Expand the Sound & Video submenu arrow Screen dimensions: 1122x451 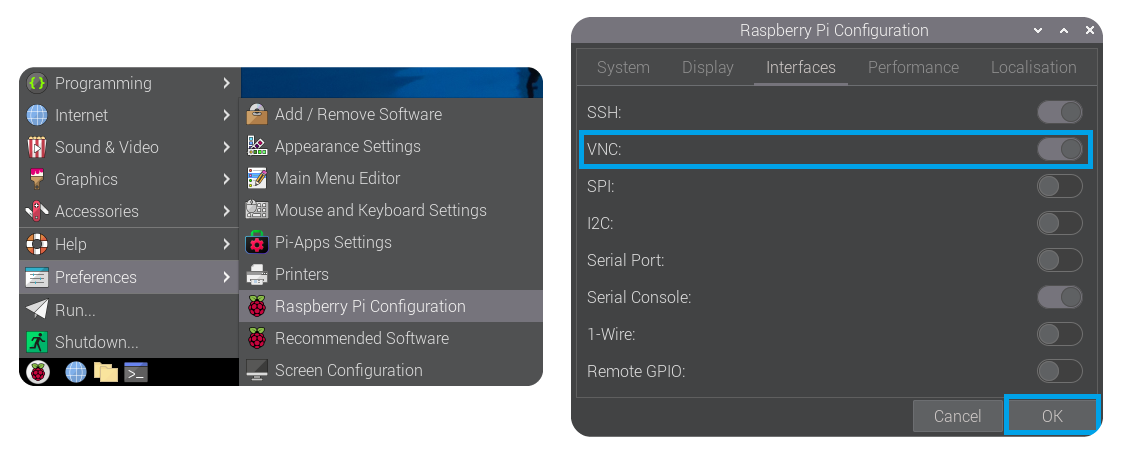226,147
